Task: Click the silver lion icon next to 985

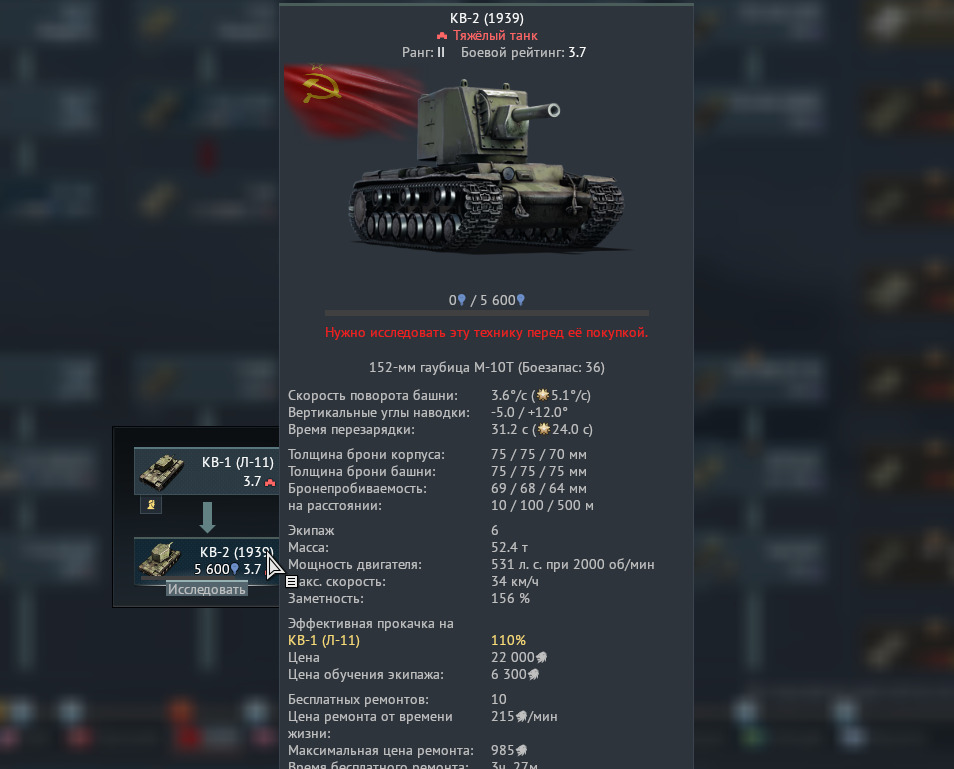Action: [521, 750]
